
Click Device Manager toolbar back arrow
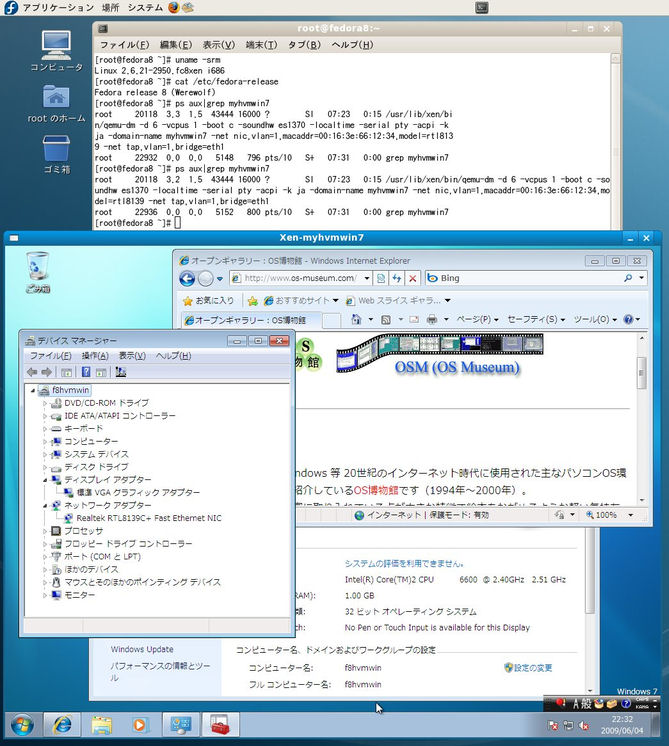tap(32, 372)
